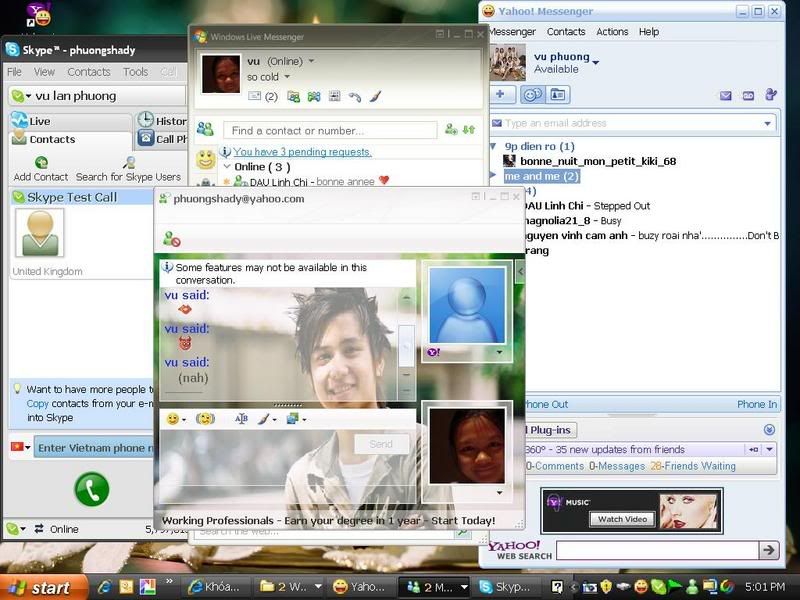
Task: Expand the 'me and me' contact group
Action: 493,176
